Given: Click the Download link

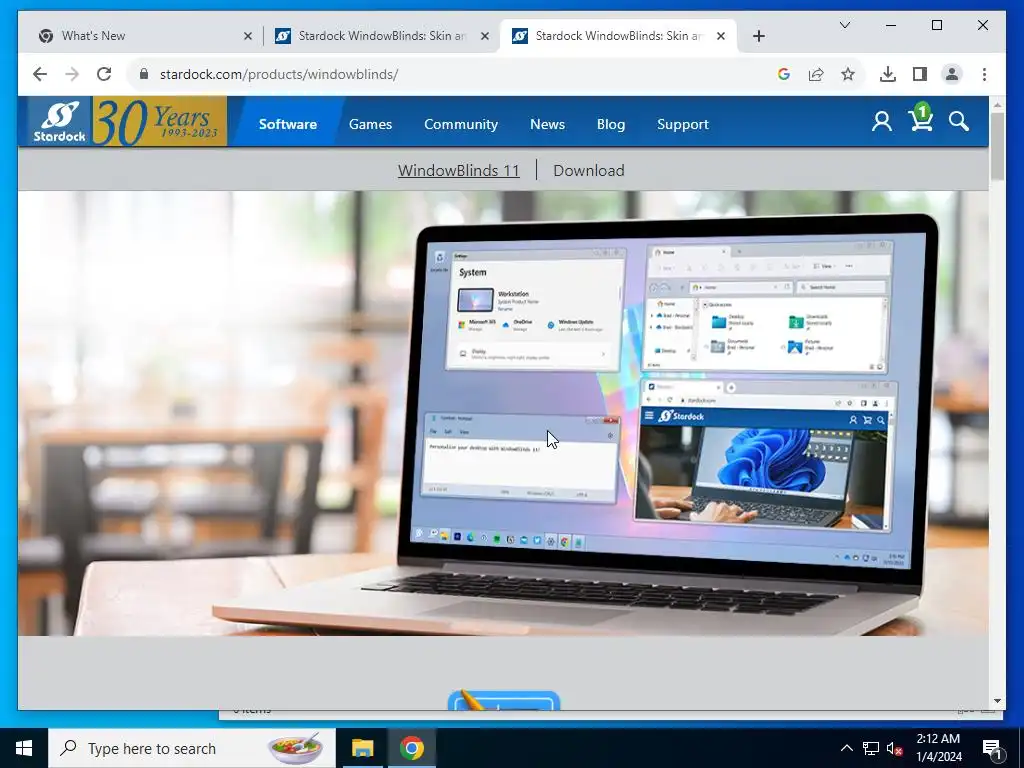Looking at the screenshot, I should click(x=588, y=170).
